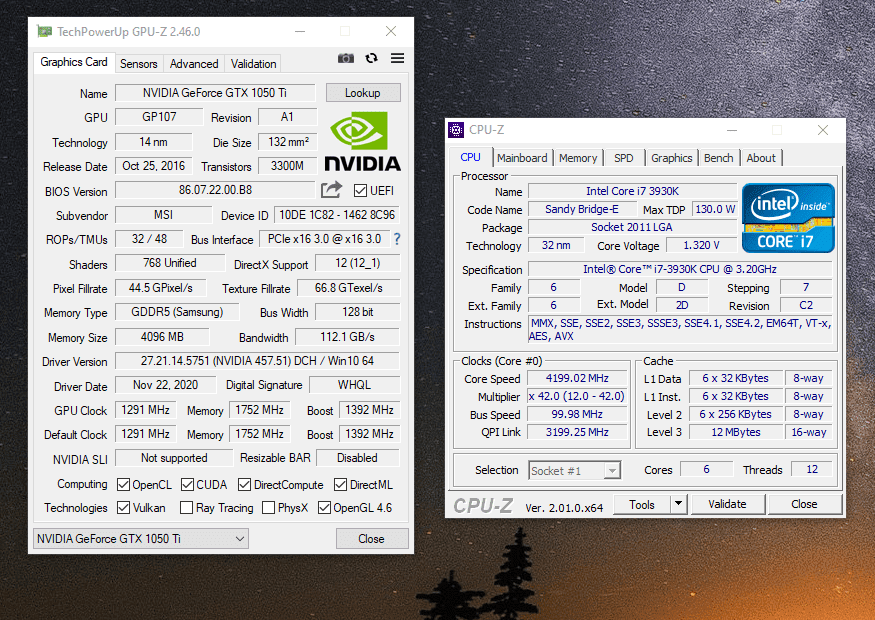Click the Code Name Sandy Bridge-E value
Viewport: 875px width, 620px height.
(x=581, y=209)
